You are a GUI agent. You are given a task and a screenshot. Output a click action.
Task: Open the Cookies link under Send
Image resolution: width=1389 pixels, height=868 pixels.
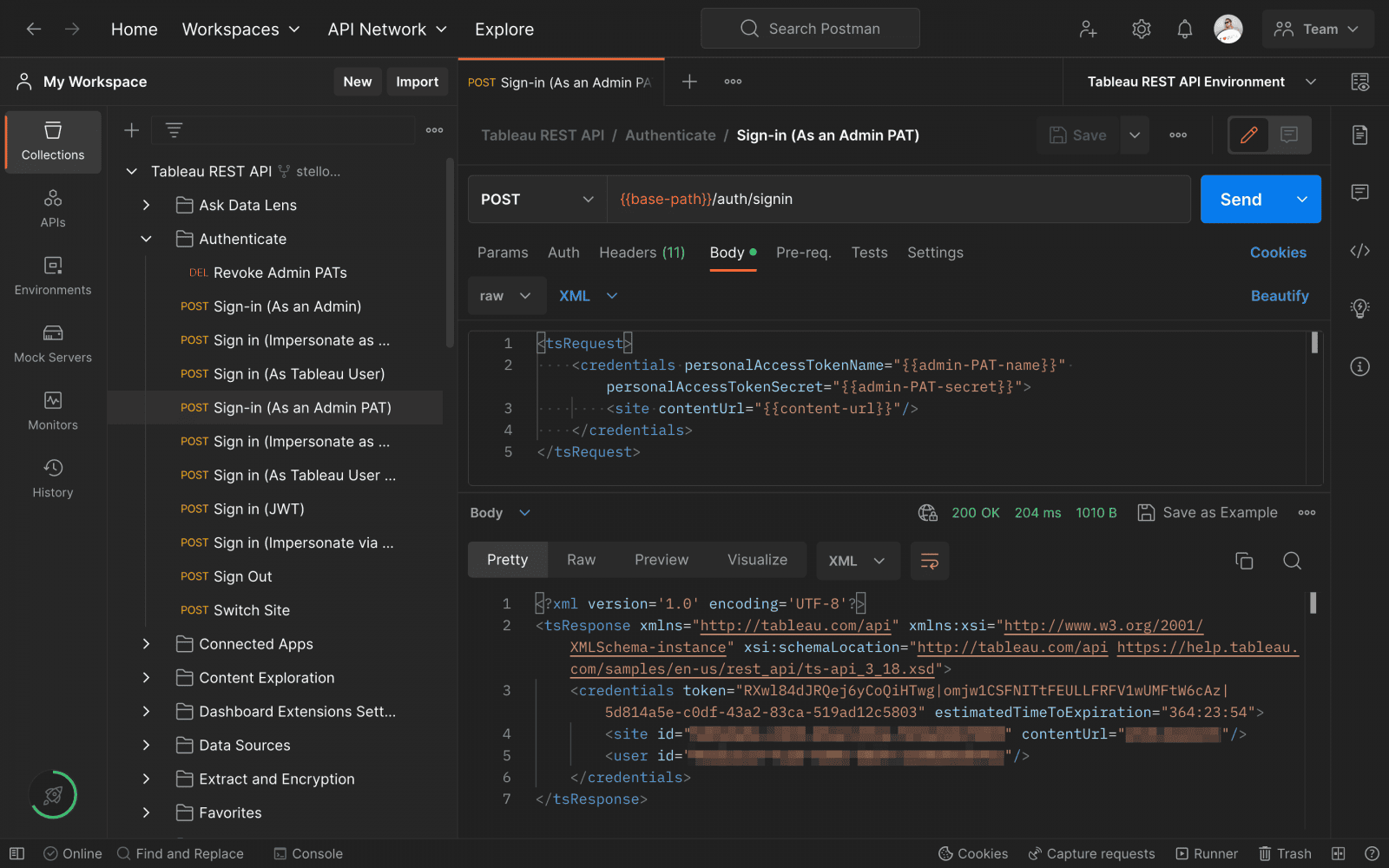(x=1278, y=253)
